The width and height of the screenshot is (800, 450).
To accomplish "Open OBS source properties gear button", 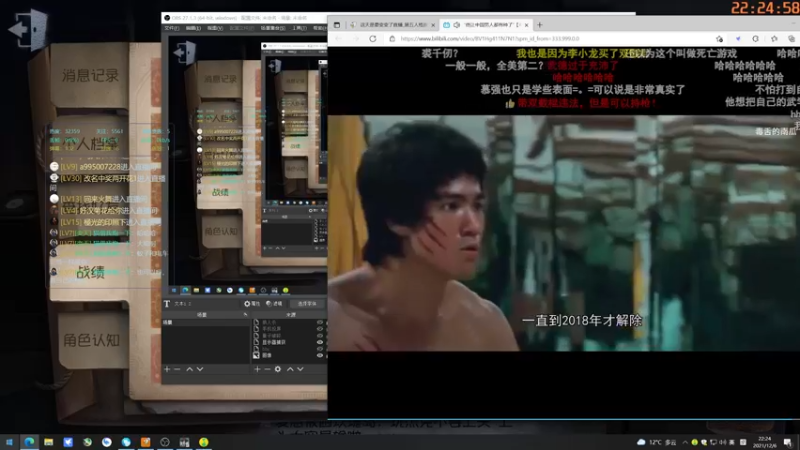I will point(251,304).
